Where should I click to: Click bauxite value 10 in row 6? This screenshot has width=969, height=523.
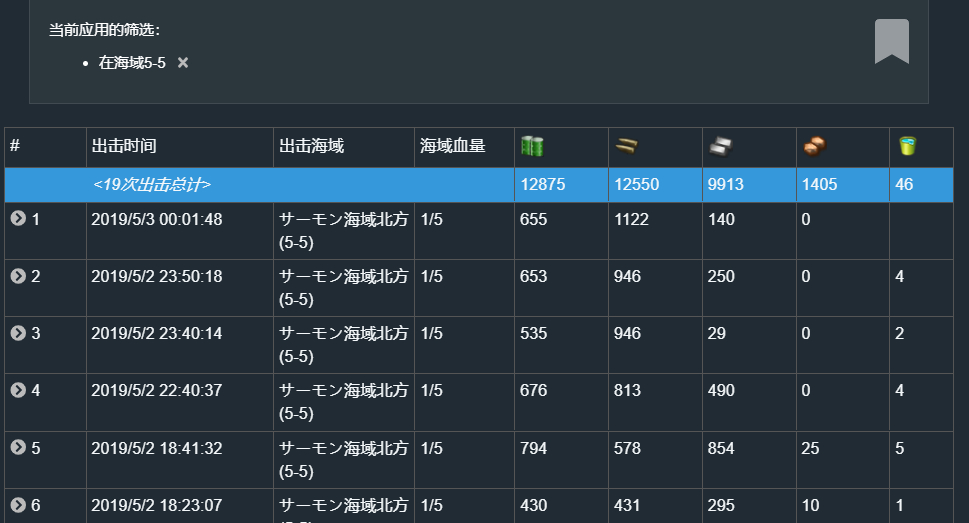[810, 505]
